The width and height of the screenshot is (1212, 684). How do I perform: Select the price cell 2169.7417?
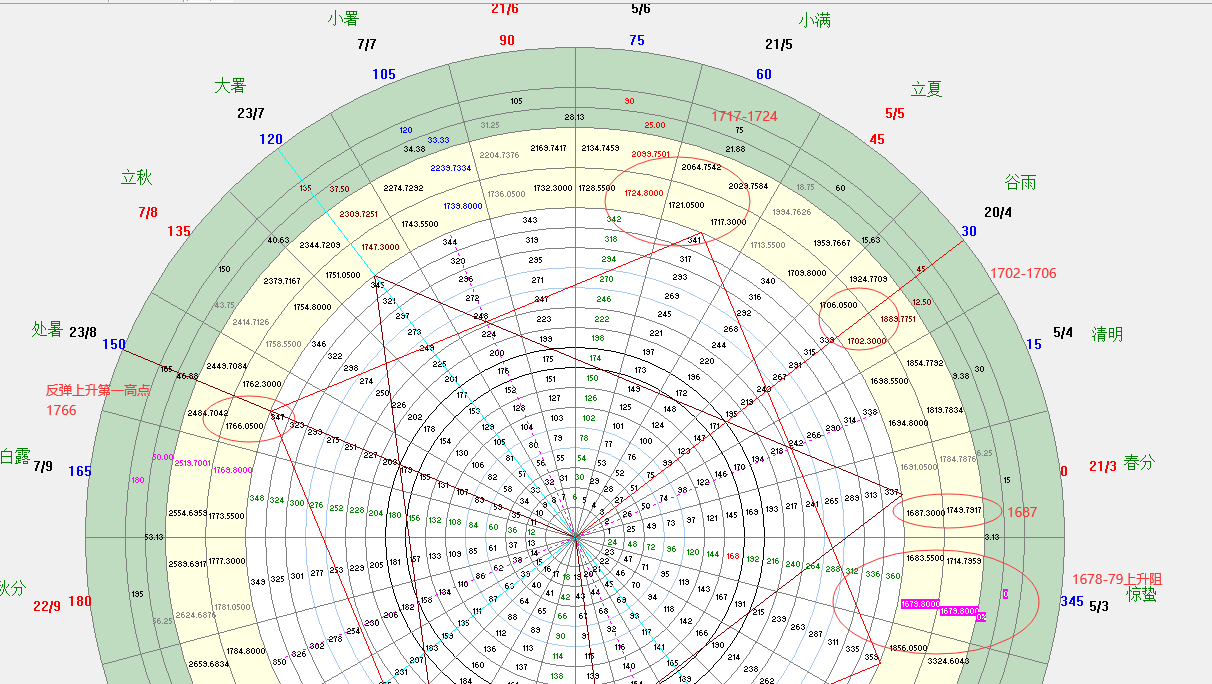548,148
